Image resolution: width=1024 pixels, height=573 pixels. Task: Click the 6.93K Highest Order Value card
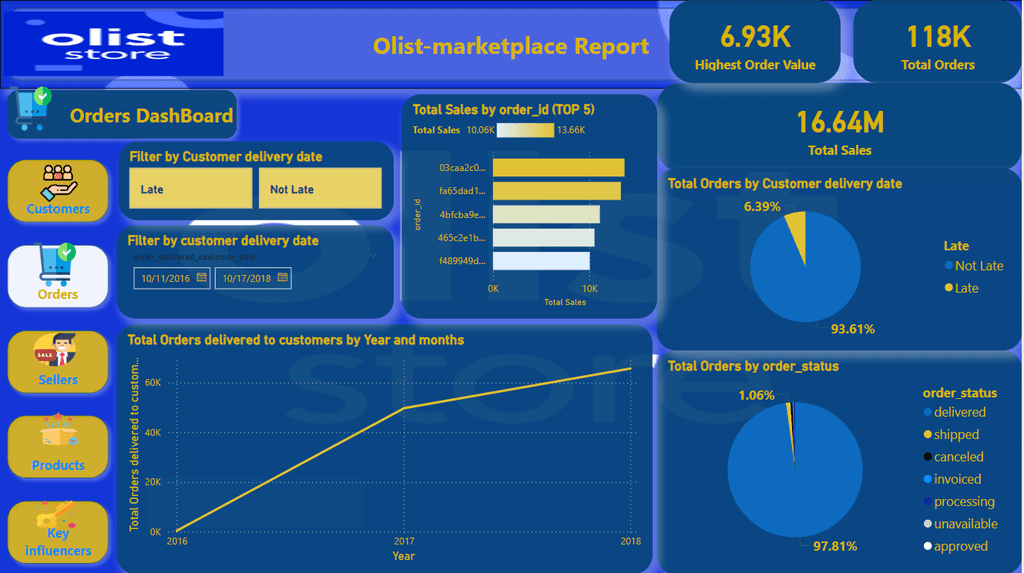[x=754, y=42]
